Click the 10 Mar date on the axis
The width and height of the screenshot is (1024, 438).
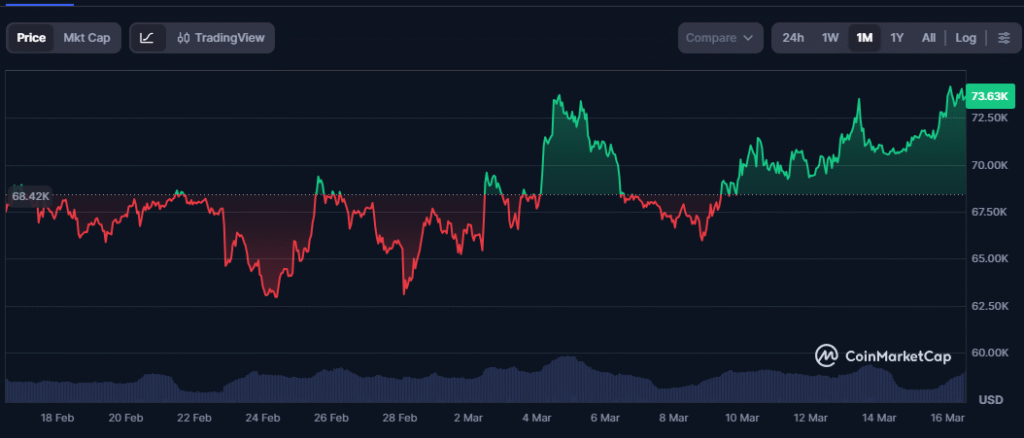[742, 417]
